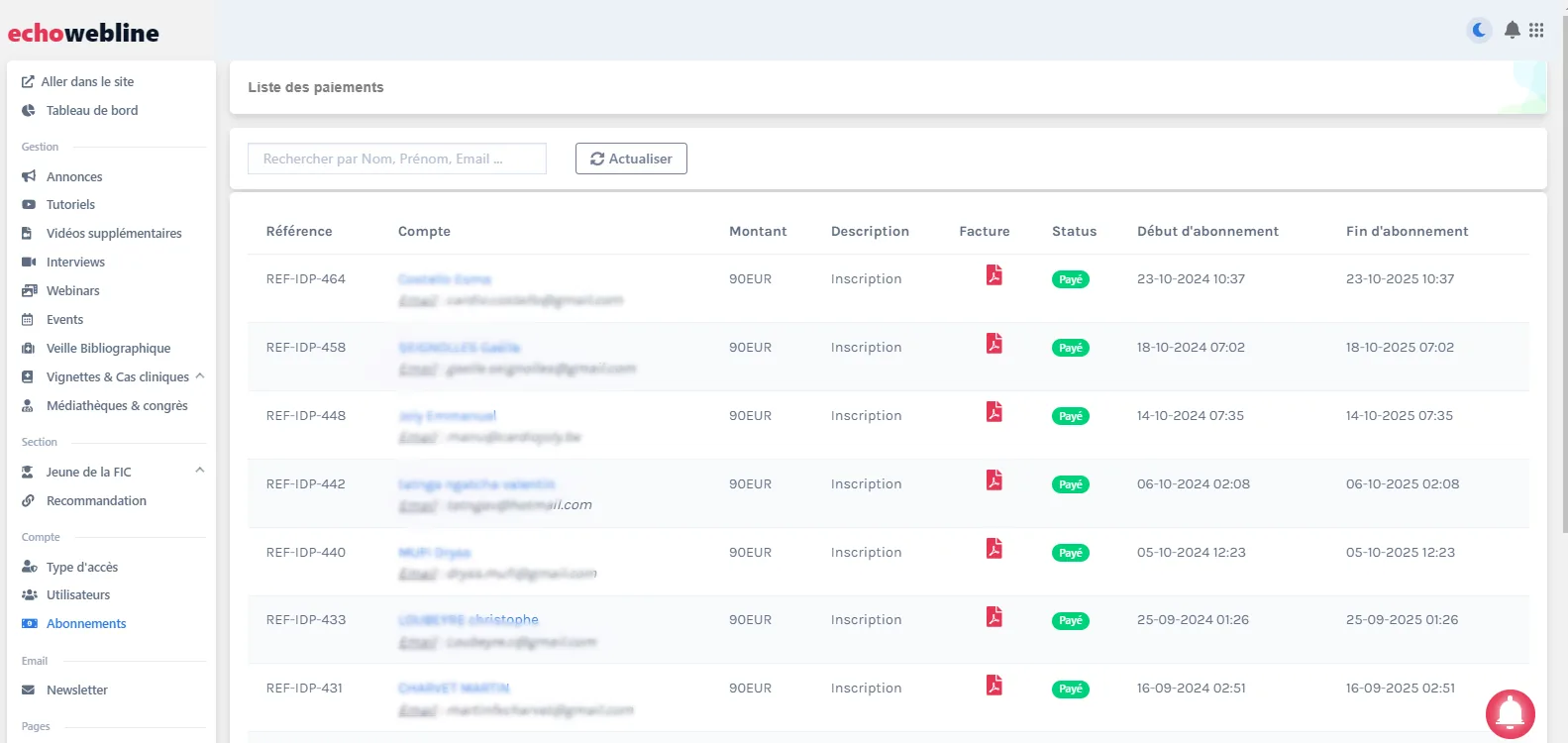Open account link in REF-IDP-464 row
Image resolution: width=1568 pixels, height=743 pixels.
coord(445,279)
